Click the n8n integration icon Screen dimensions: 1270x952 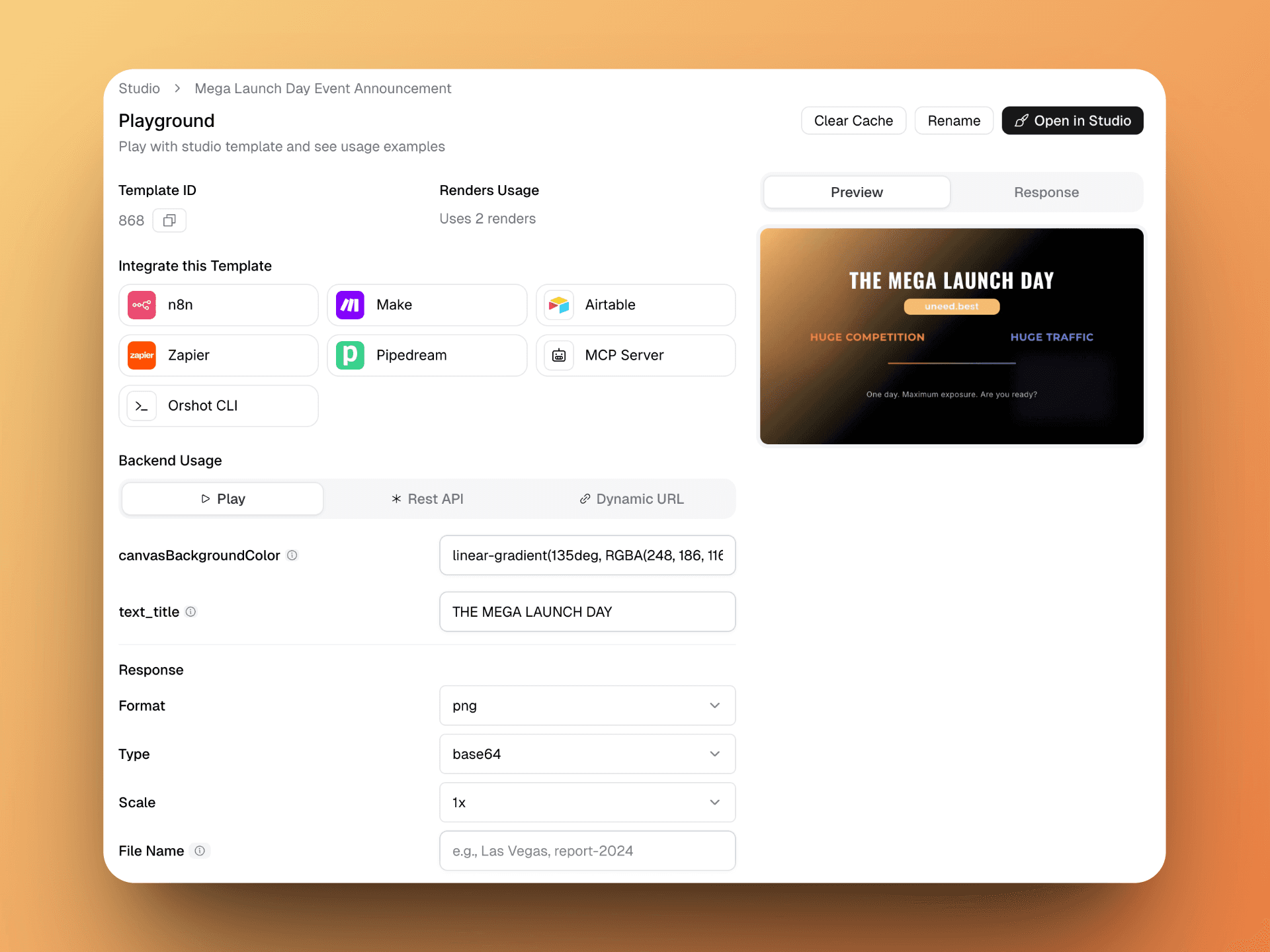[x=141, y=305]
